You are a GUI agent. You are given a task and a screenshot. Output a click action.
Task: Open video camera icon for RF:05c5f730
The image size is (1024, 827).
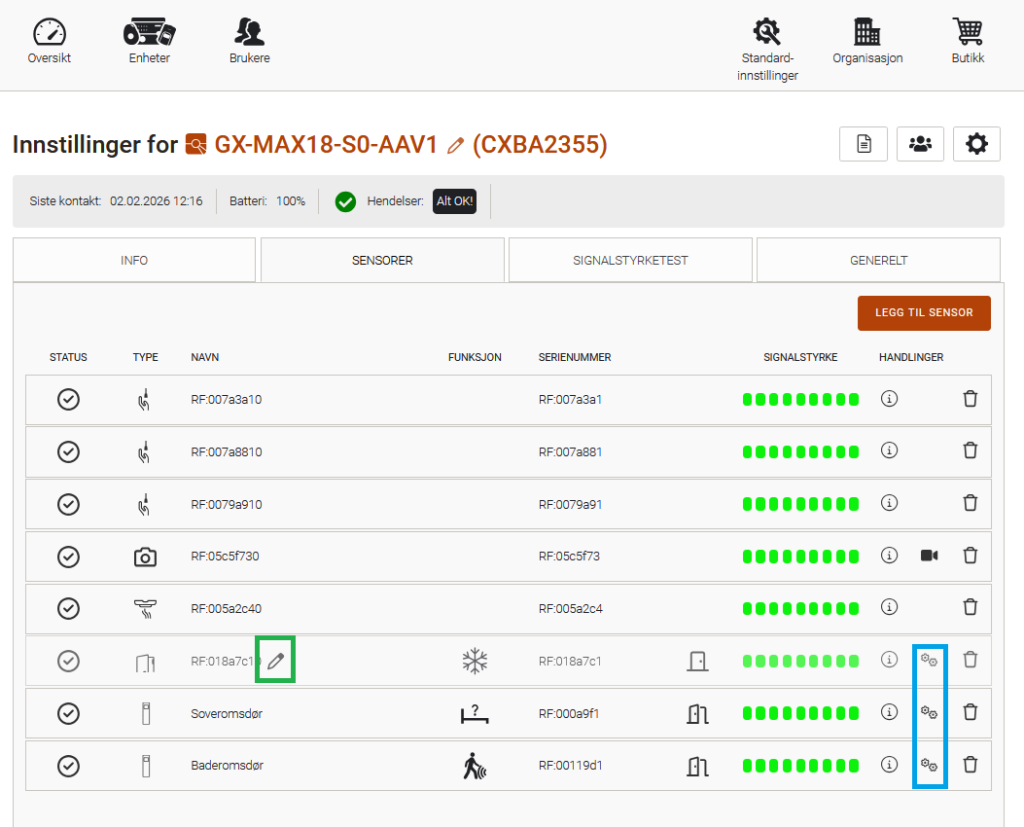point(929,555)
